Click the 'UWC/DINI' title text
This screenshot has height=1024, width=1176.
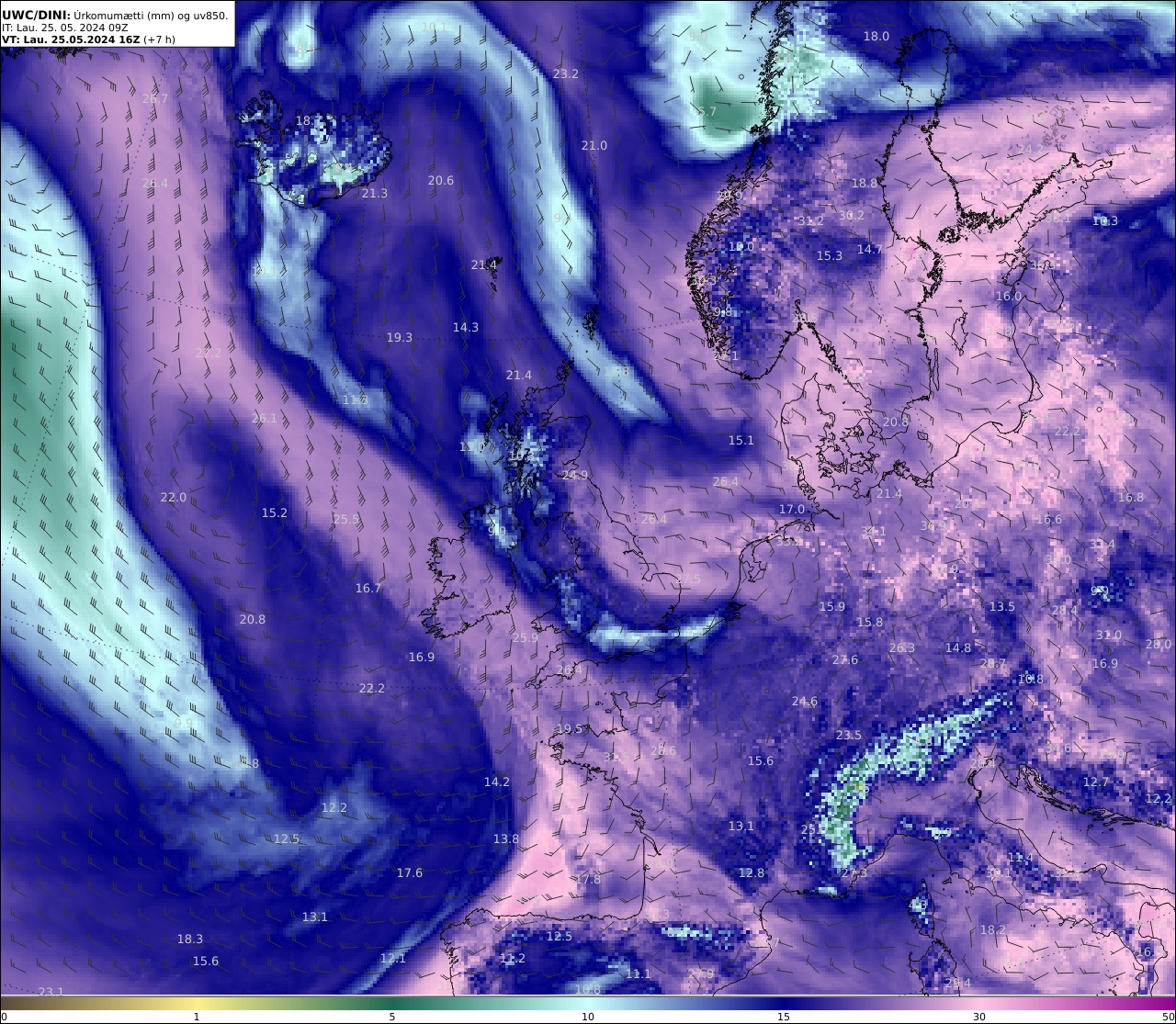click(x=35, y=15)
